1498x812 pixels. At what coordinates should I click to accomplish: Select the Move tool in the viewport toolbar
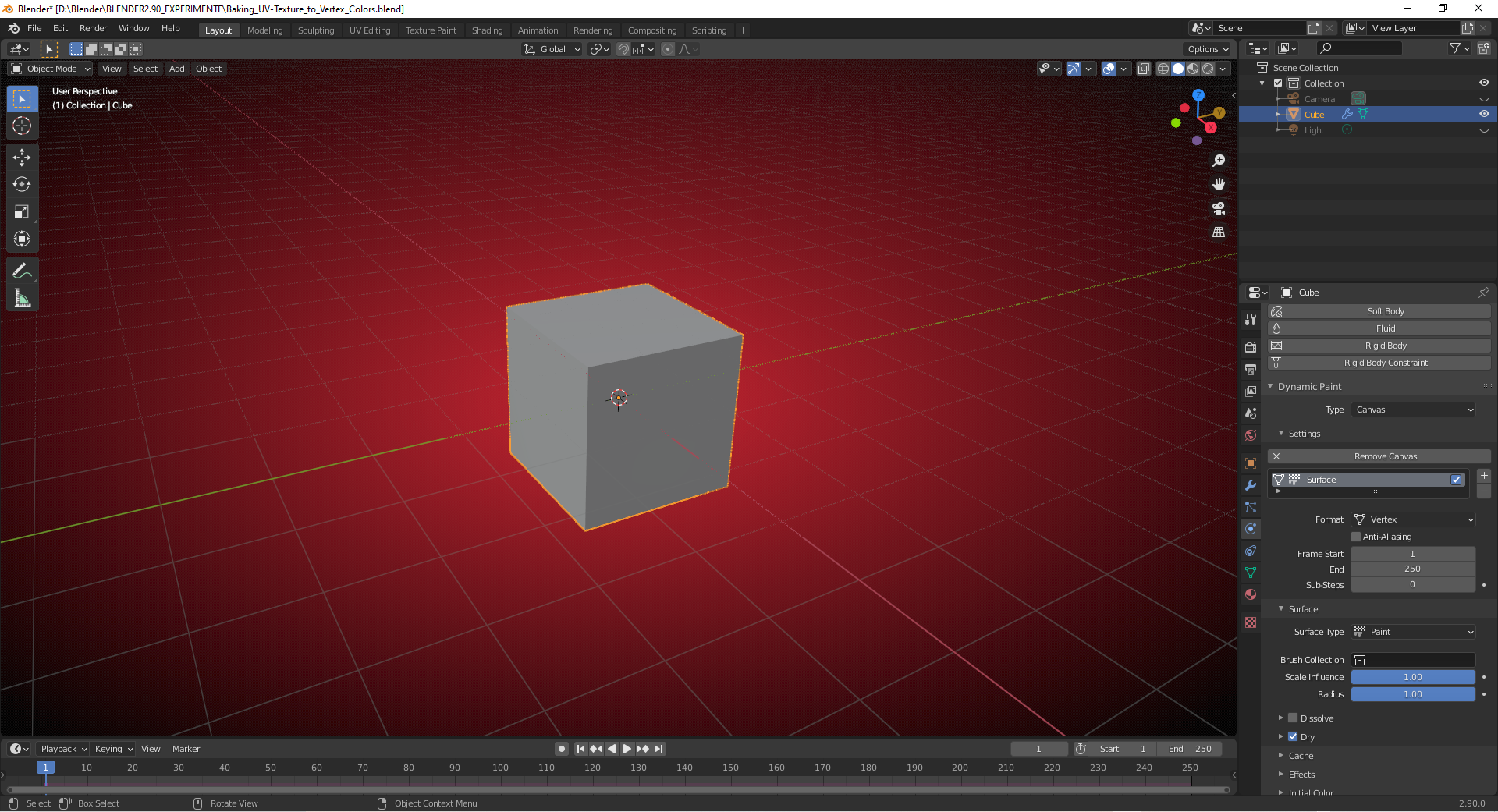click(x=22, y=158)
